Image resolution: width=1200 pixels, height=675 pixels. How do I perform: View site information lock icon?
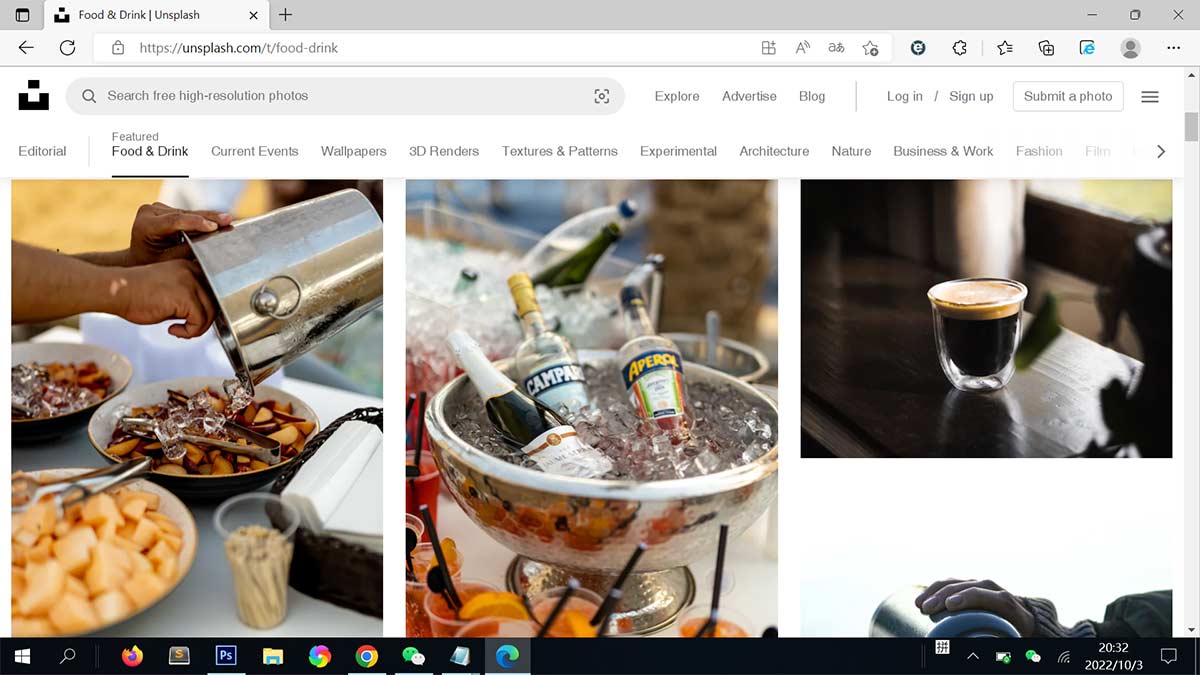tap(118, 47)
